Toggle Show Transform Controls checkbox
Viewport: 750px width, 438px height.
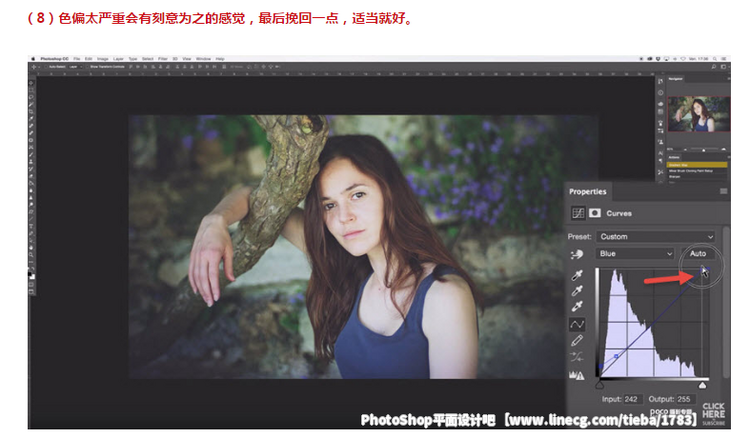88,67
